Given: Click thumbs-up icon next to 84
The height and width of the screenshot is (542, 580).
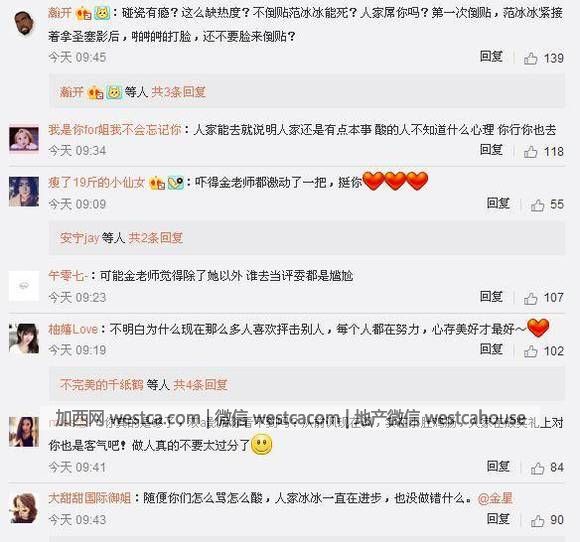Looking at the screenshot, I should coord(537,468).
